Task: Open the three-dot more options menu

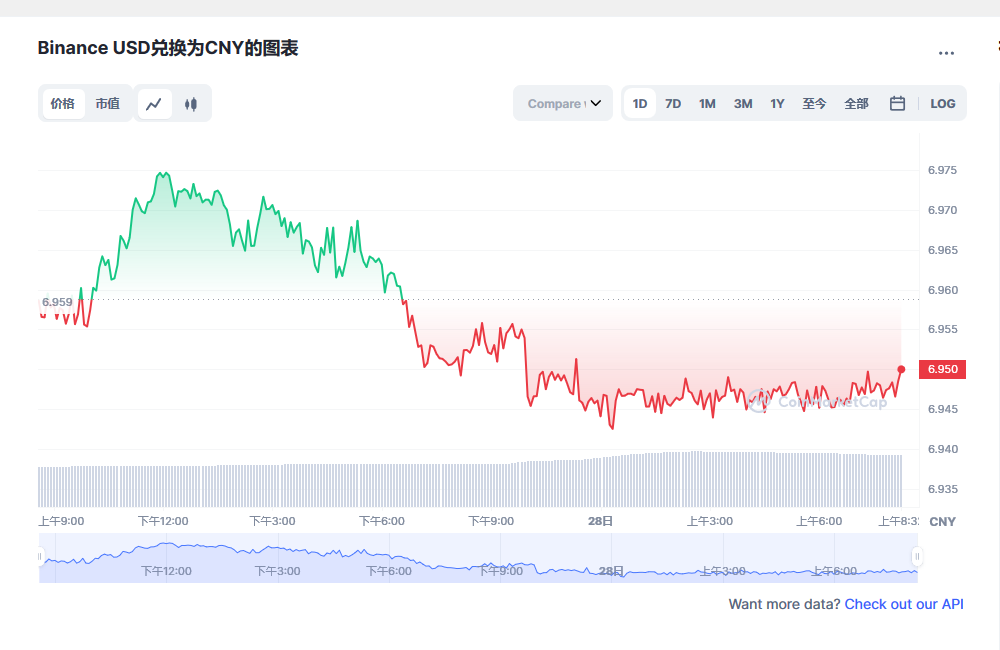Action: (x=946, y=53)
